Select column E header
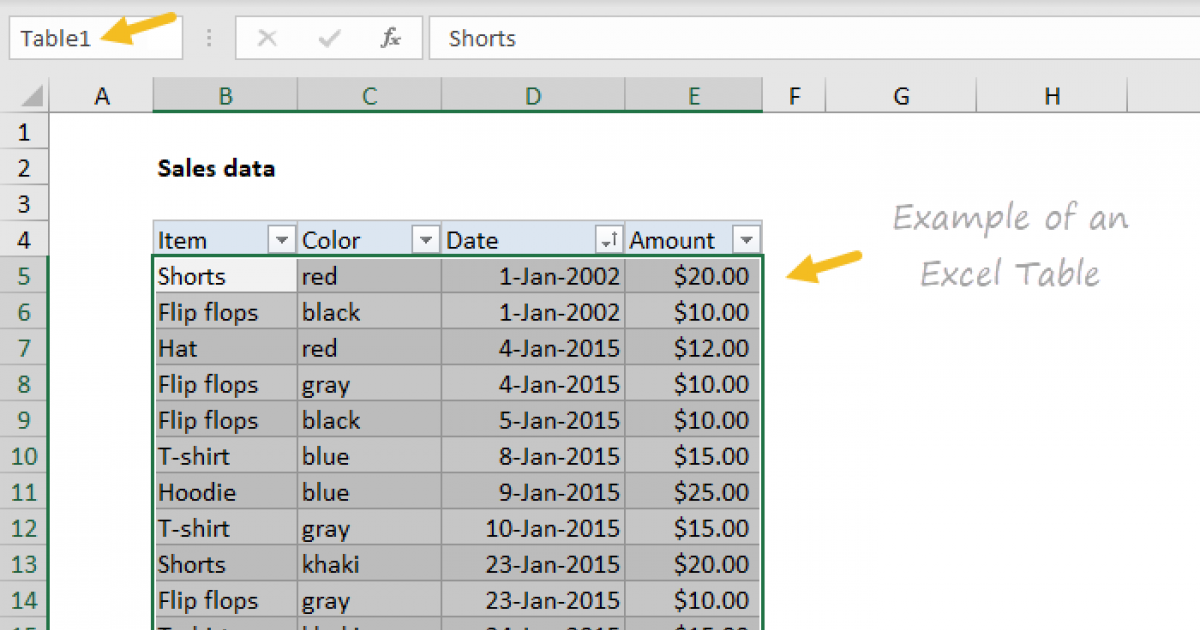 pyautogui.click(x=693, y=95)
